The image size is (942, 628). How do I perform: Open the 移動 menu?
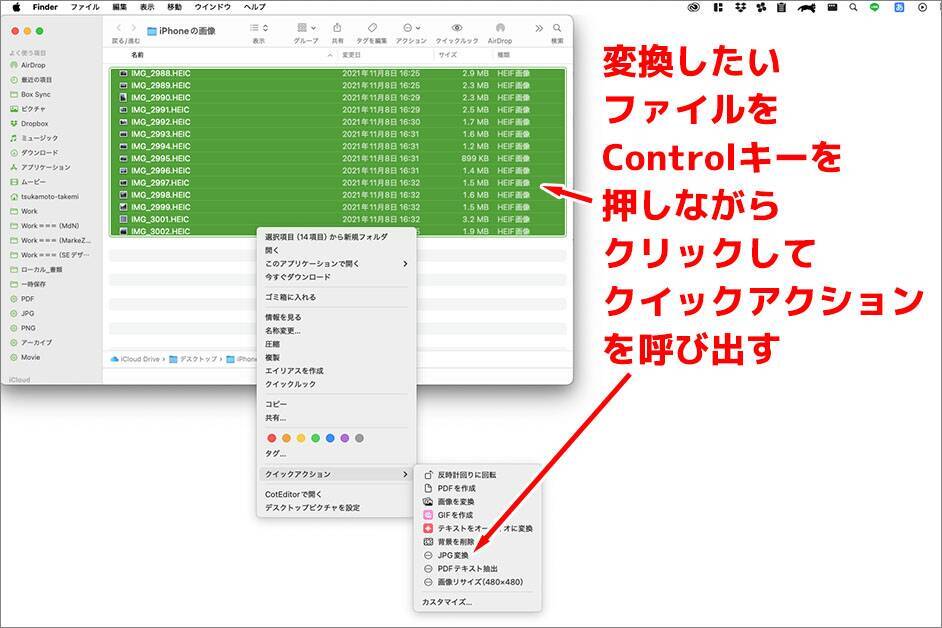point(174,7)
